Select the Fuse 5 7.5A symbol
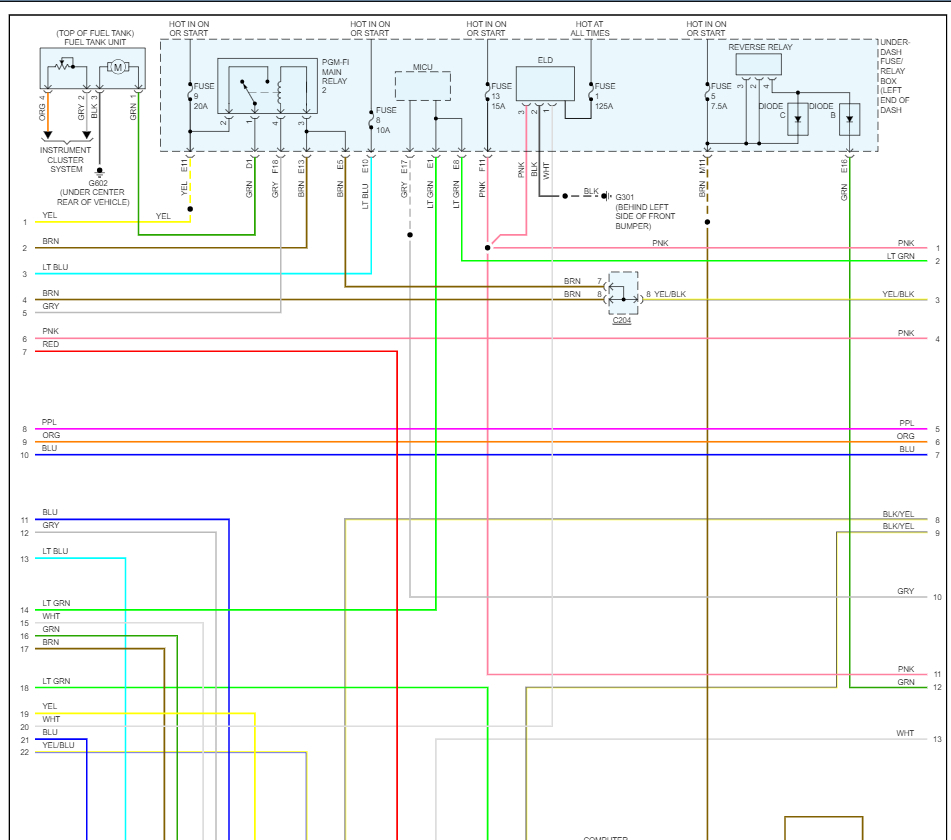The width and height of the screenshot is (951, 840). [x=707, y=91]
